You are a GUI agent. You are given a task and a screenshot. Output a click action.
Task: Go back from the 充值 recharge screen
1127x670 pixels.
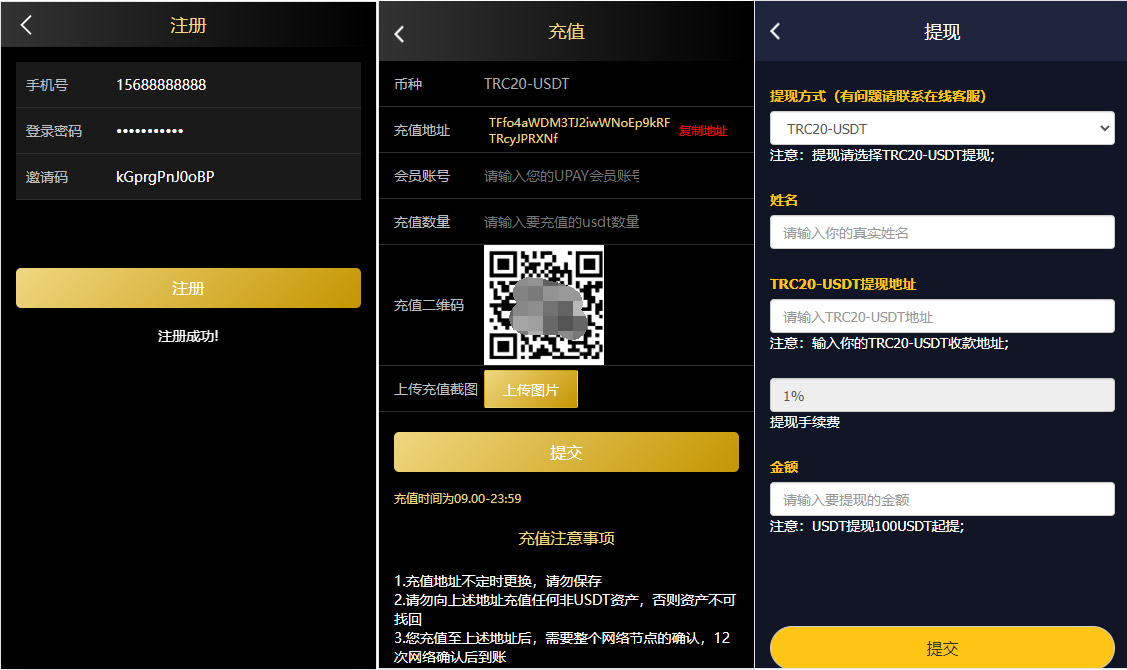400,34
